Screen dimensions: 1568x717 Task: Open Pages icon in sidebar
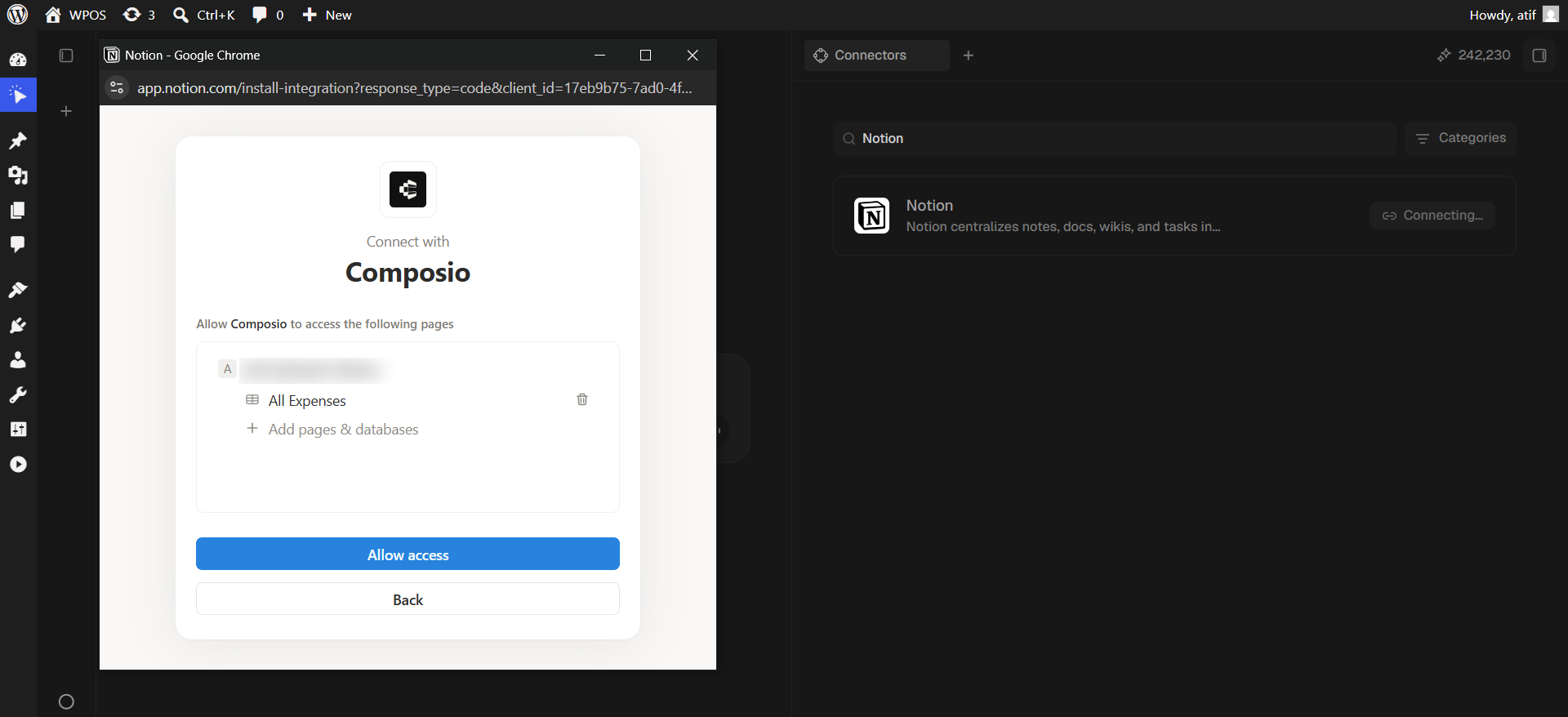pyautogui.click(x=18, y=210)
